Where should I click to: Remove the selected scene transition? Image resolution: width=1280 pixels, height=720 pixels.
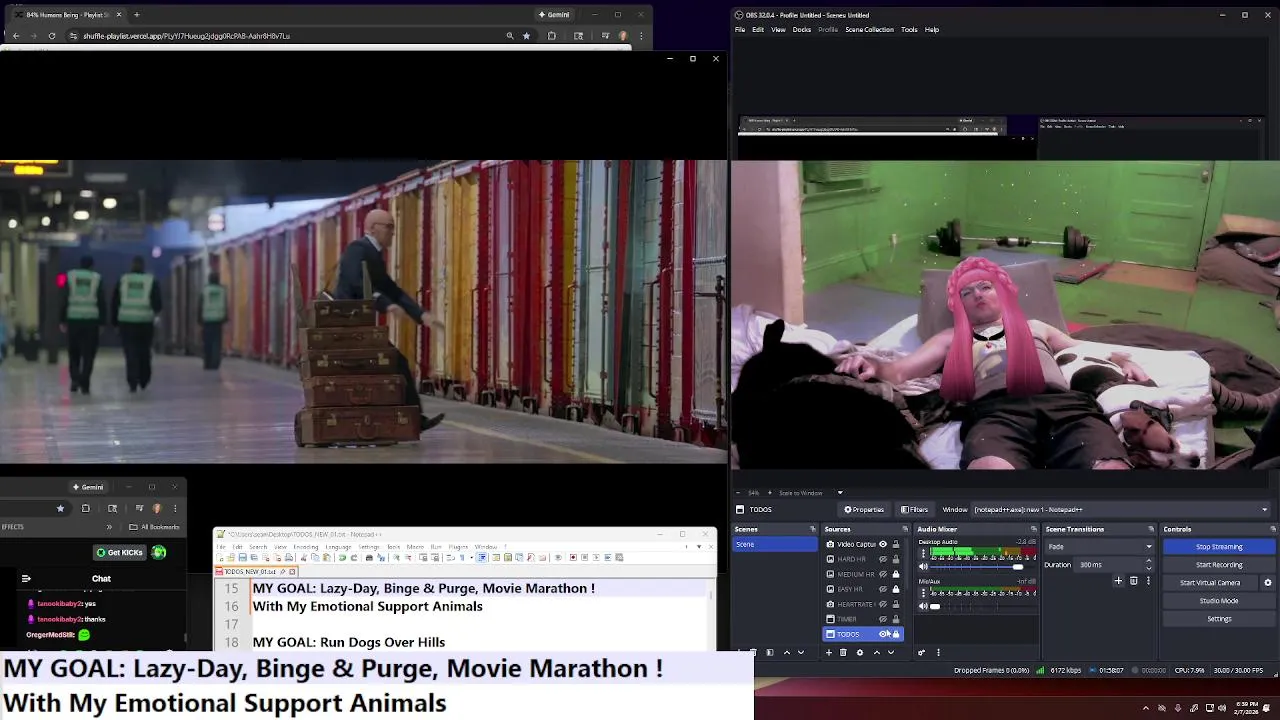point(1133,581)
